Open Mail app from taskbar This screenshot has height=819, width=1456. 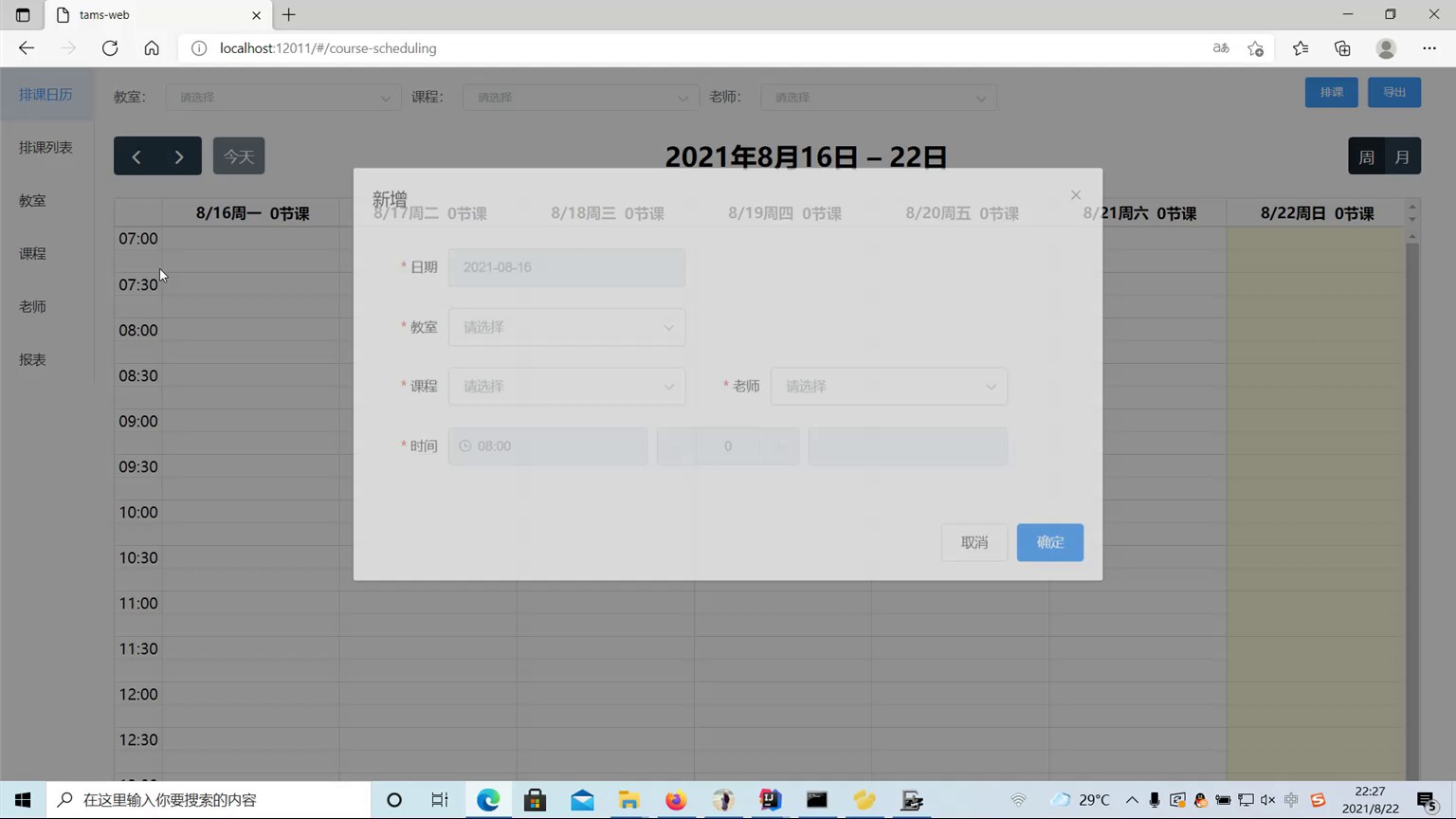tap(582, 800)
